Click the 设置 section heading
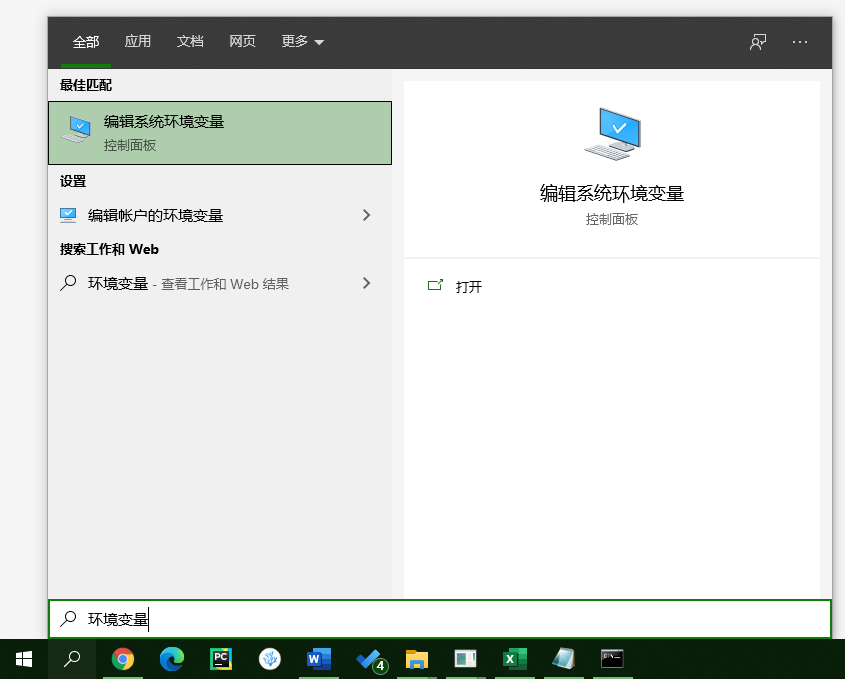Image resolution: width=845 pixels, height=679 pixels. pyautogui.click(x=73, y=181)
